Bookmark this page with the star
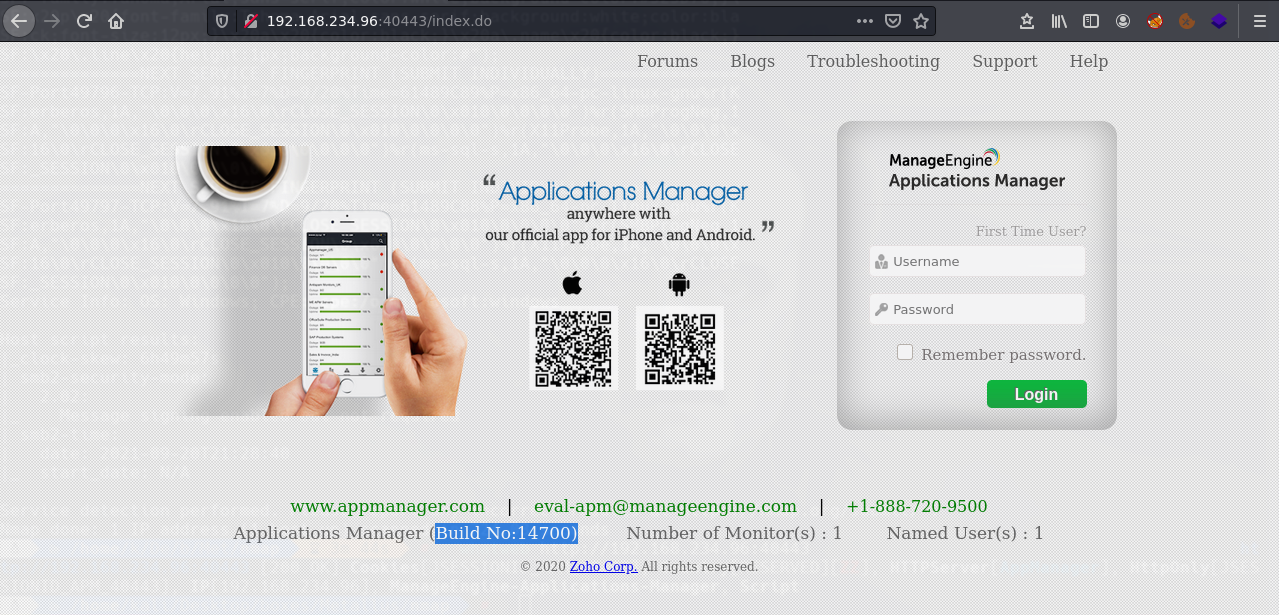Viewport: 1279px width, 615px height. pyautogui.click(x=921, y=21)
